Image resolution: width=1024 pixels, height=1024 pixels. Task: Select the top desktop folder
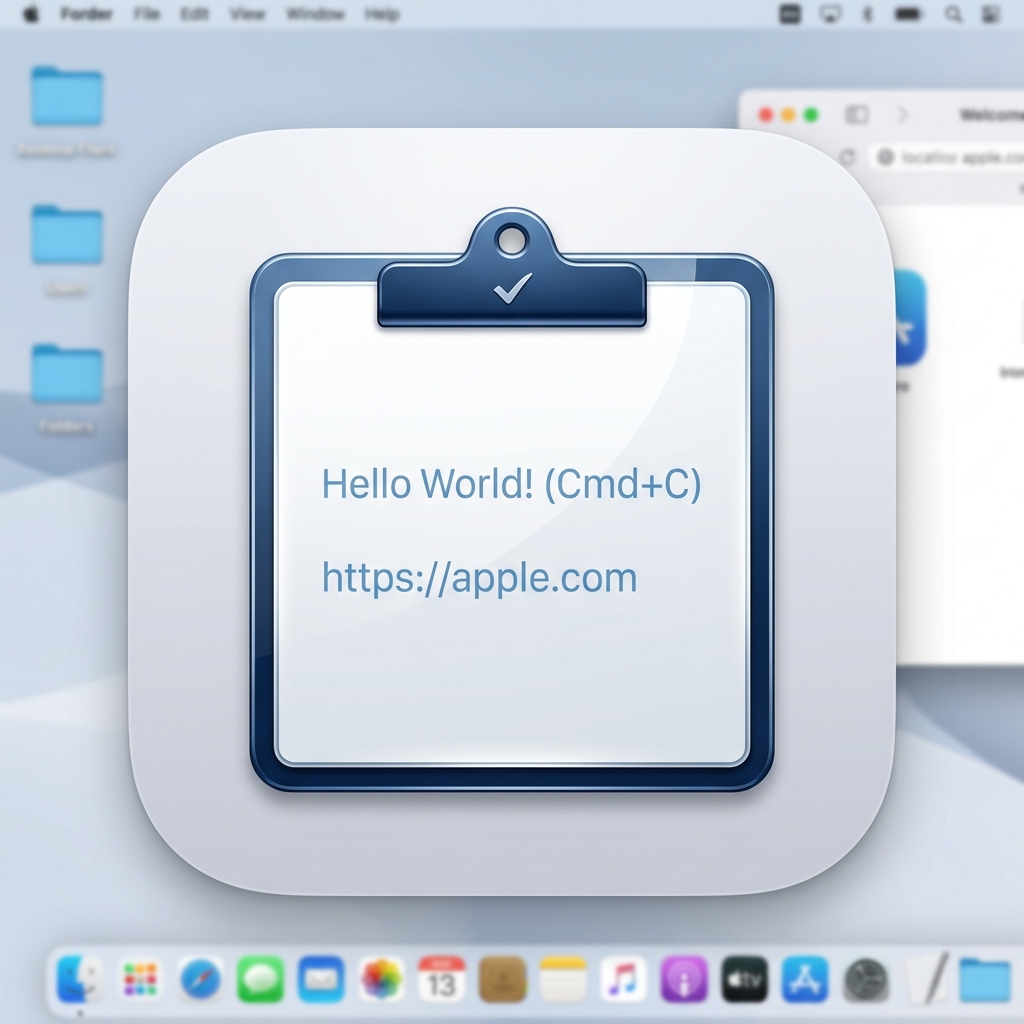(x=67, y=96)
